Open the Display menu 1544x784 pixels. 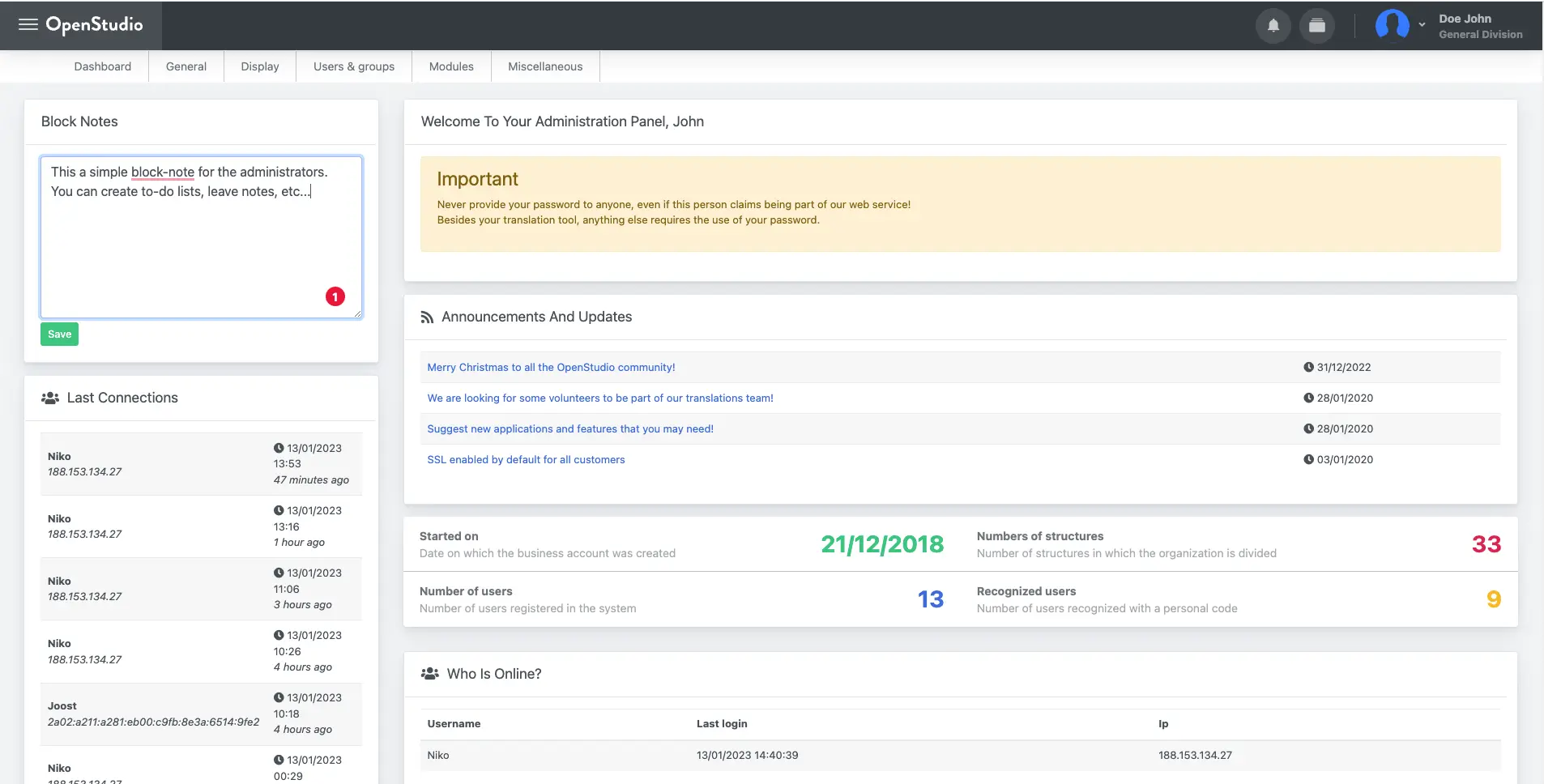click(x=260, y=66)
